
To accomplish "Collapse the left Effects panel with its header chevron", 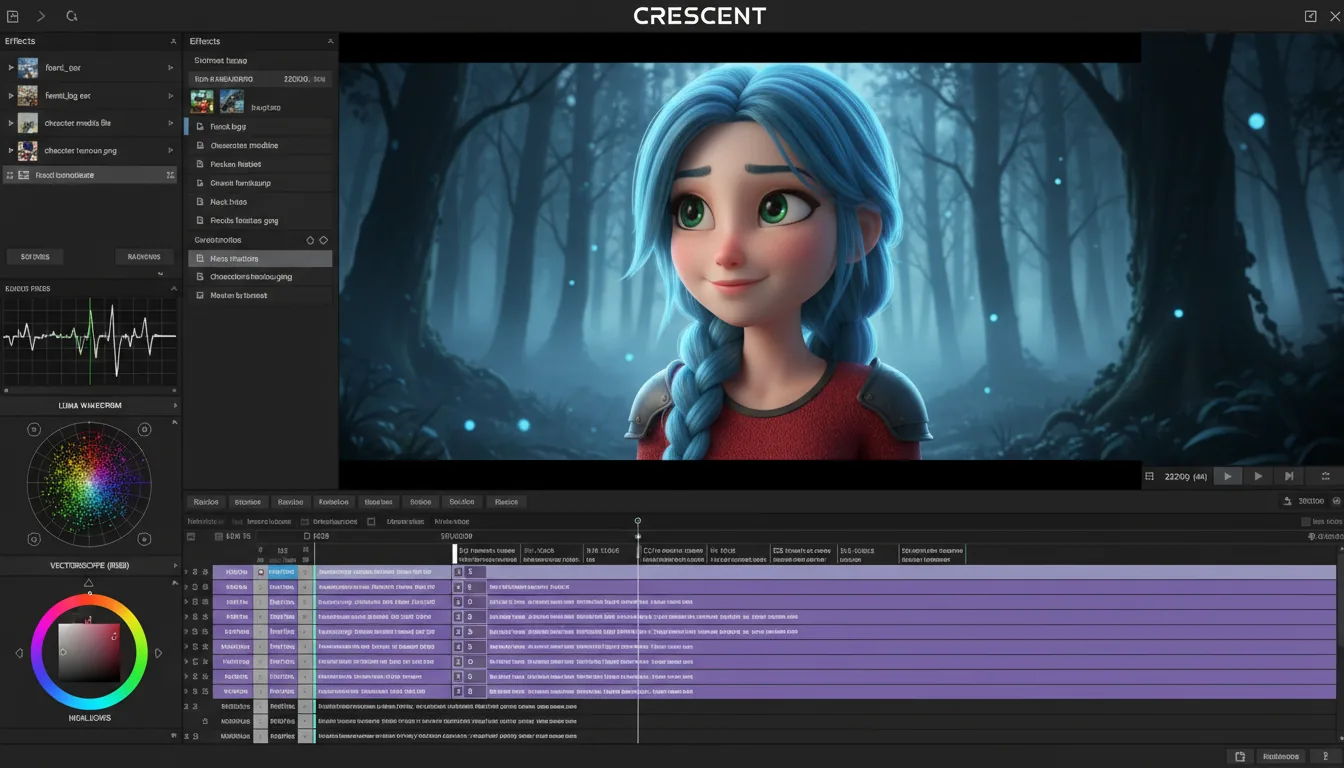I will [x=172, y=41].
